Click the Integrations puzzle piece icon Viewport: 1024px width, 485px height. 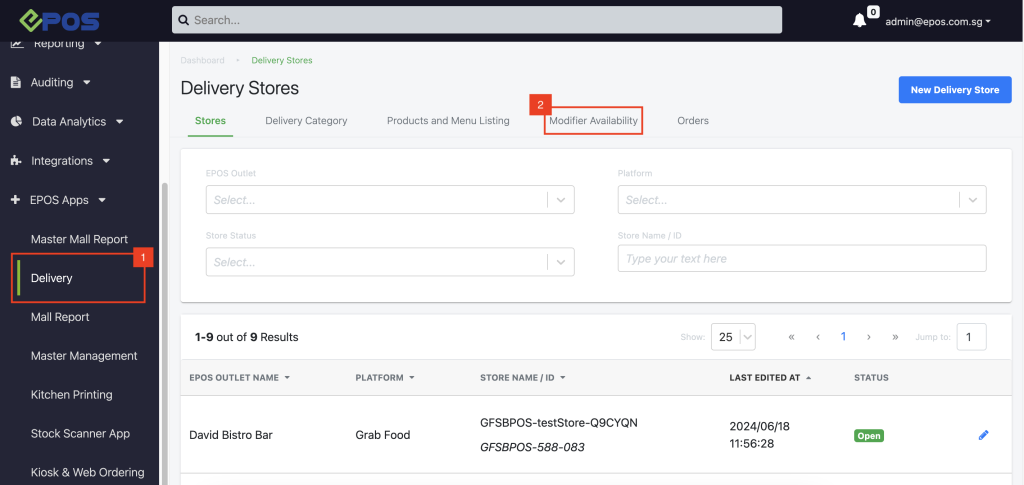(16, 160)
